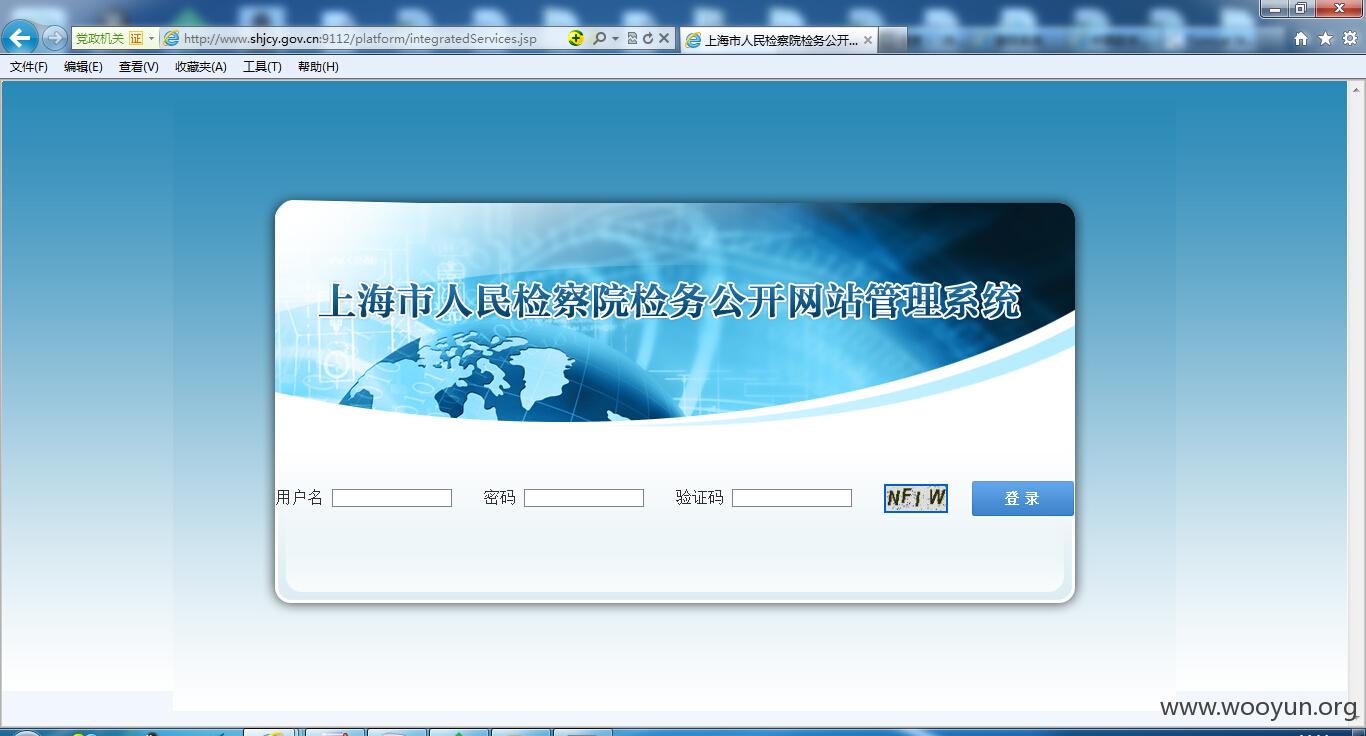Open Favorites with the star icon

(x=1326, y=38)
